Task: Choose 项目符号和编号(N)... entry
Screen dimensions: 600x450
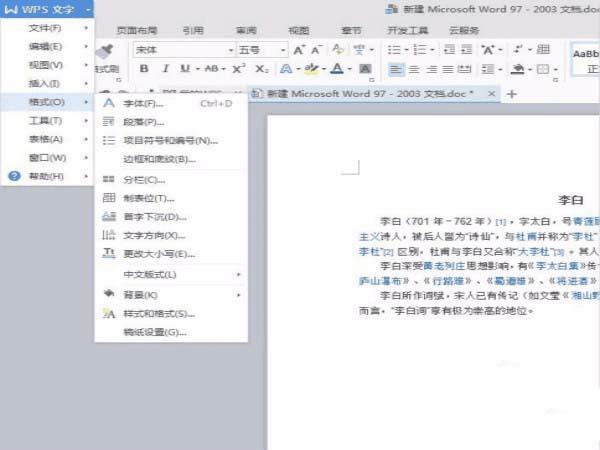Action: click(x=171, y=140)
